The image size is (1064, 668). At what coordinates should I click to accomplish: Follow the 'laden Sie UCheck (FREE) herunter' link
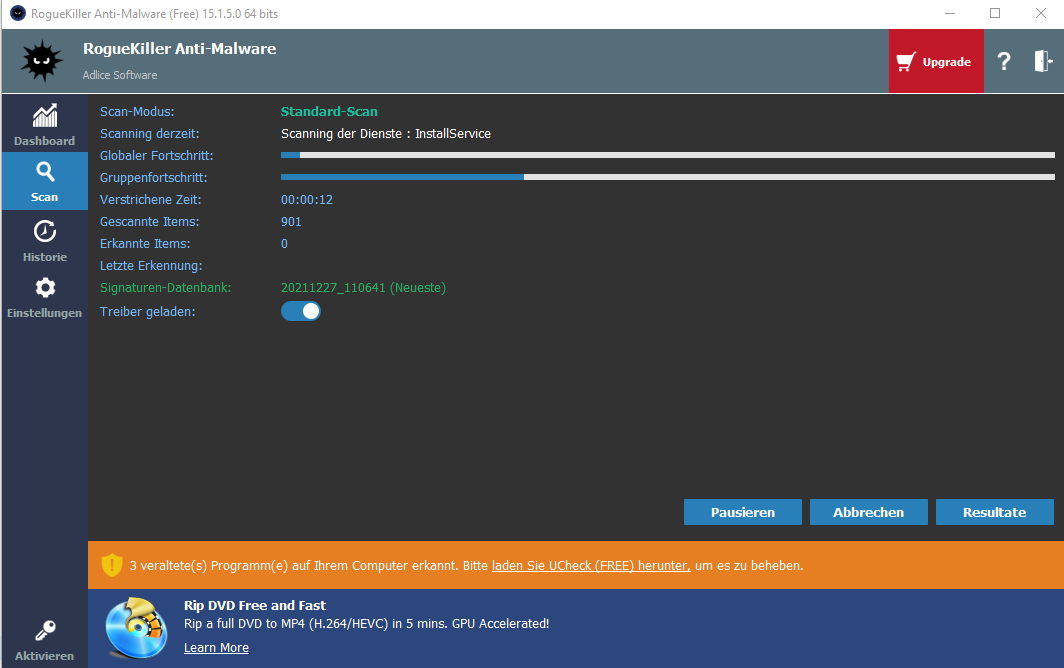pyautogui.click(x=591, y=565)
